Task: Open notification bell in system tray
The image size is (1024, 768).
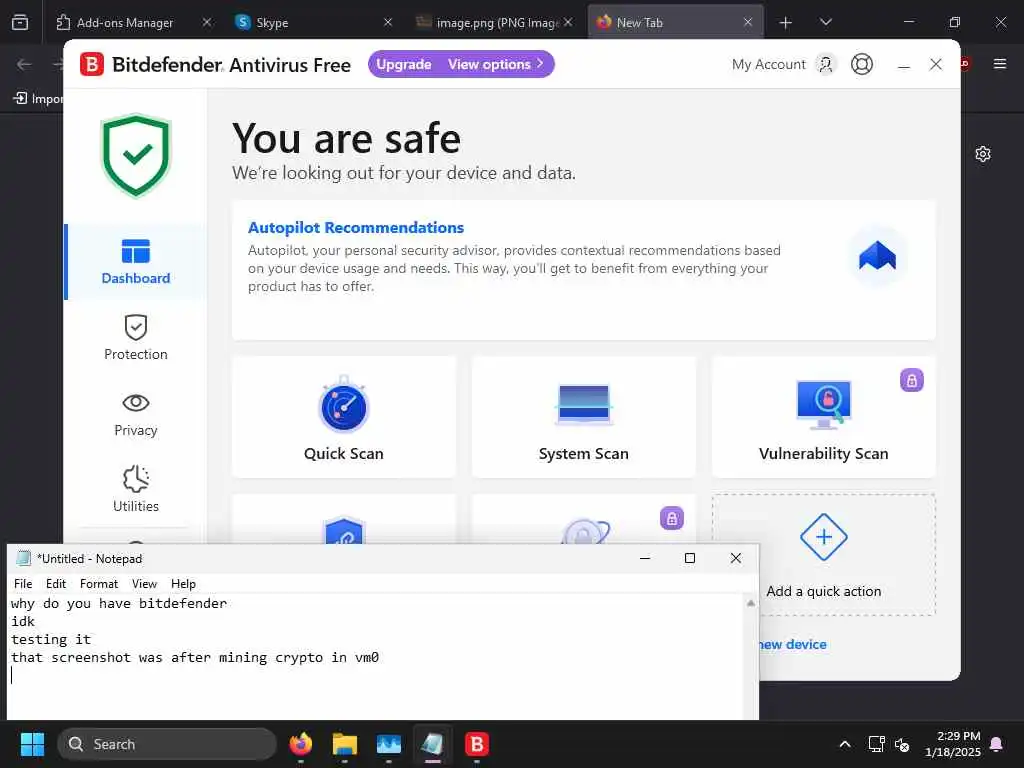Action: [997, 744]
